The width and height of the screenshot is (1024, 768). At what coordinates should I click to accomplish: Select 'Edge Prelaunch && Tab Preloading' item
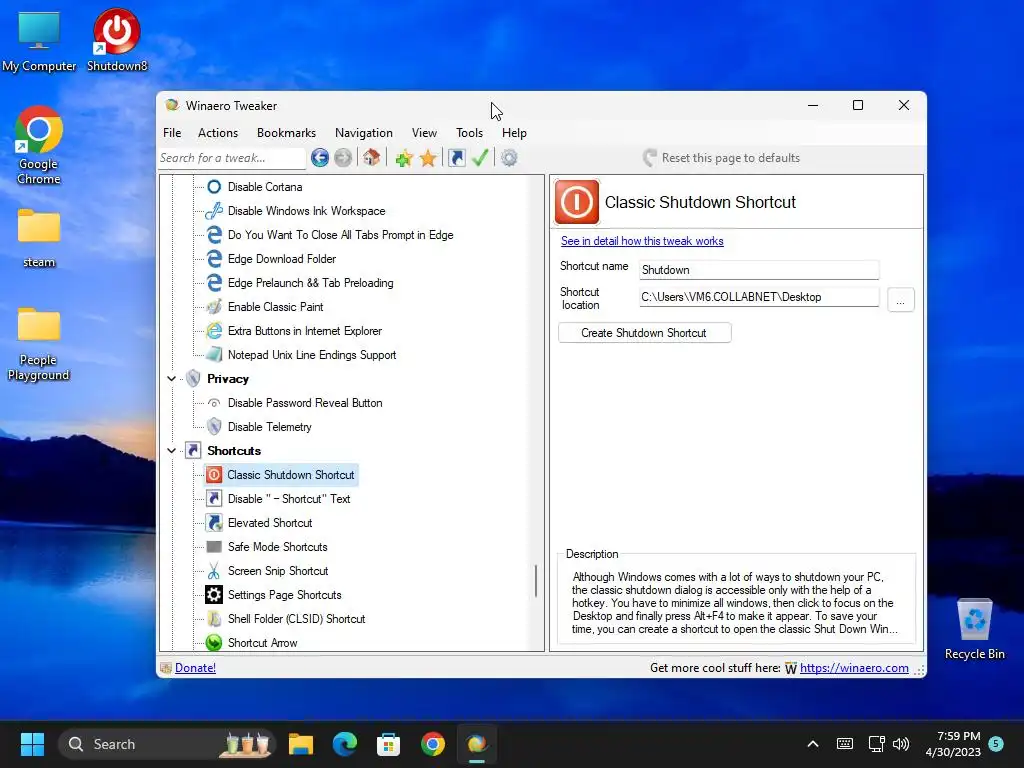click(x=310, y=283)
